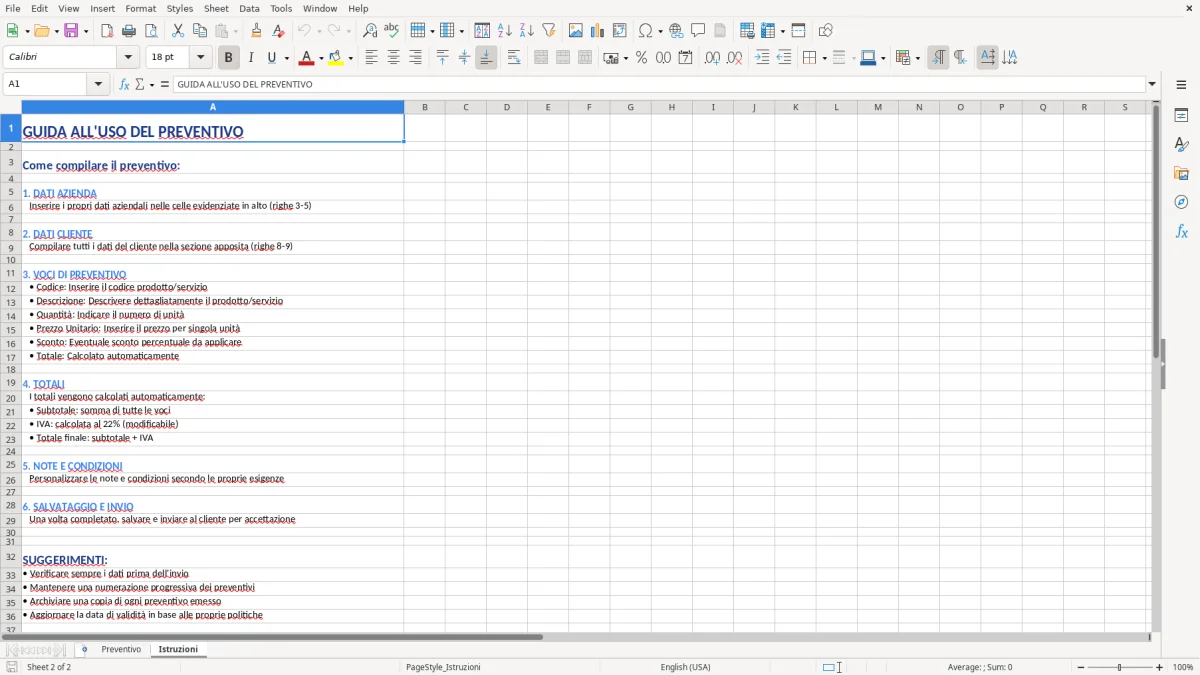Screen dimensions: 1200x675
Task: Switch to the Preventivo sheet tab
Action: tap(120, 648)
